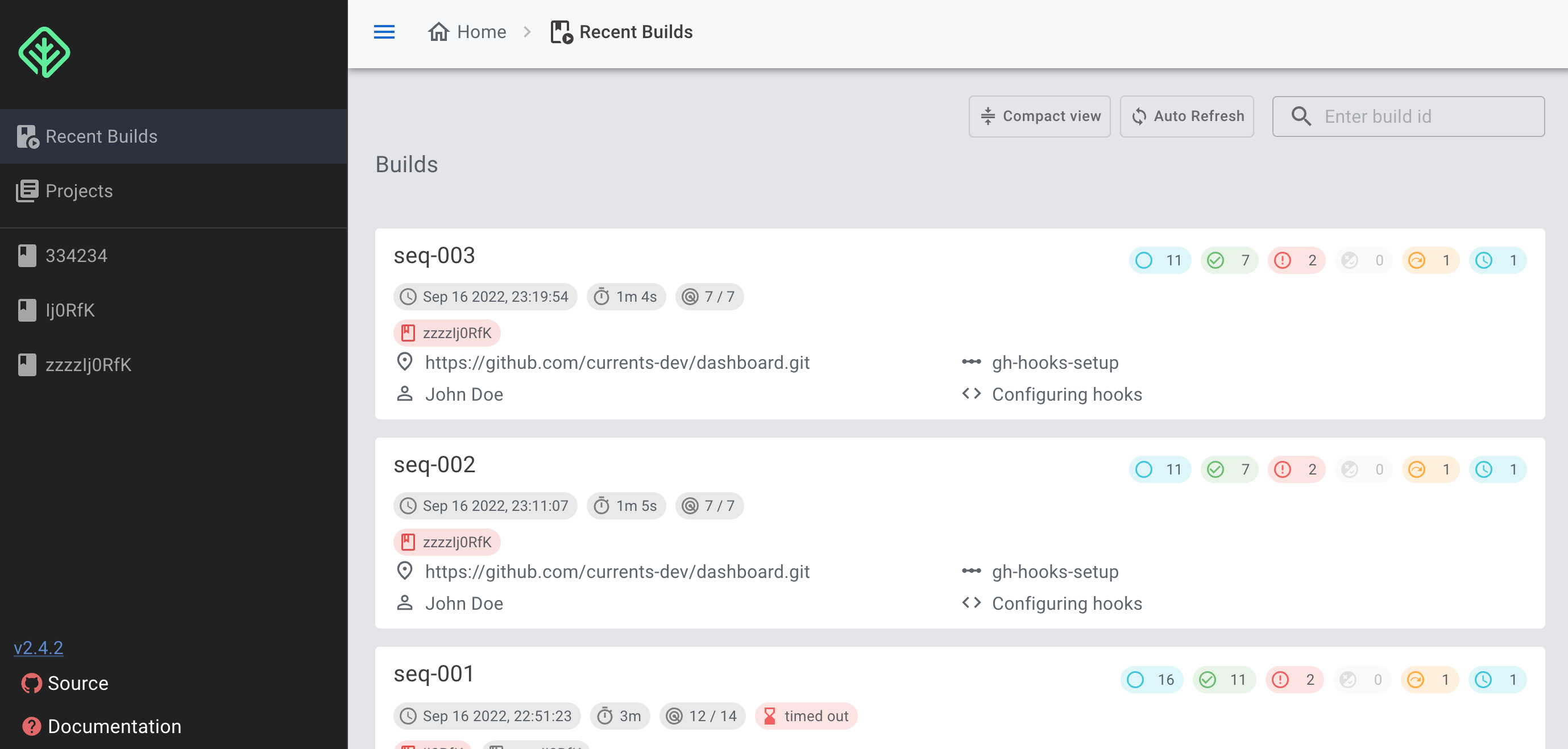Select the Ij0RfK project
Viewport: 1568px width, 749px height.
[x=70, y=310]
